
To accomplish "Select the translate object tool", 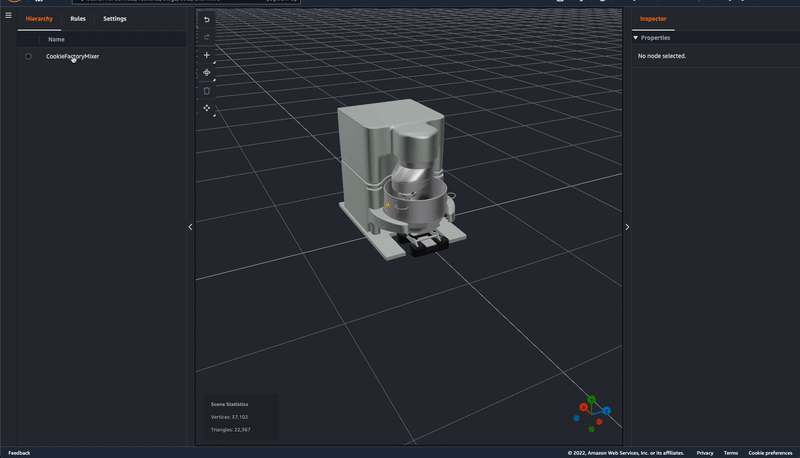I will pyautogui.click(x=207, y=72).
